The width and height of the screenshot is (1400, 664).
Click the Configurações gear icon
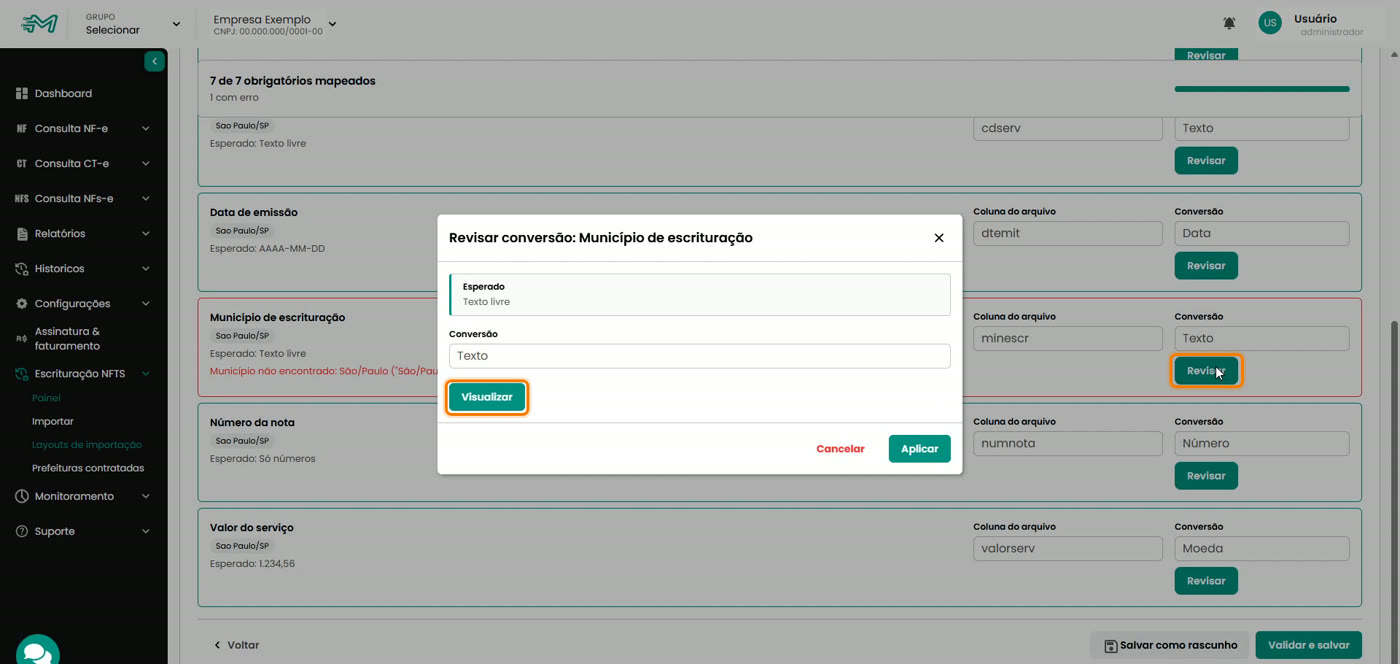22,303
